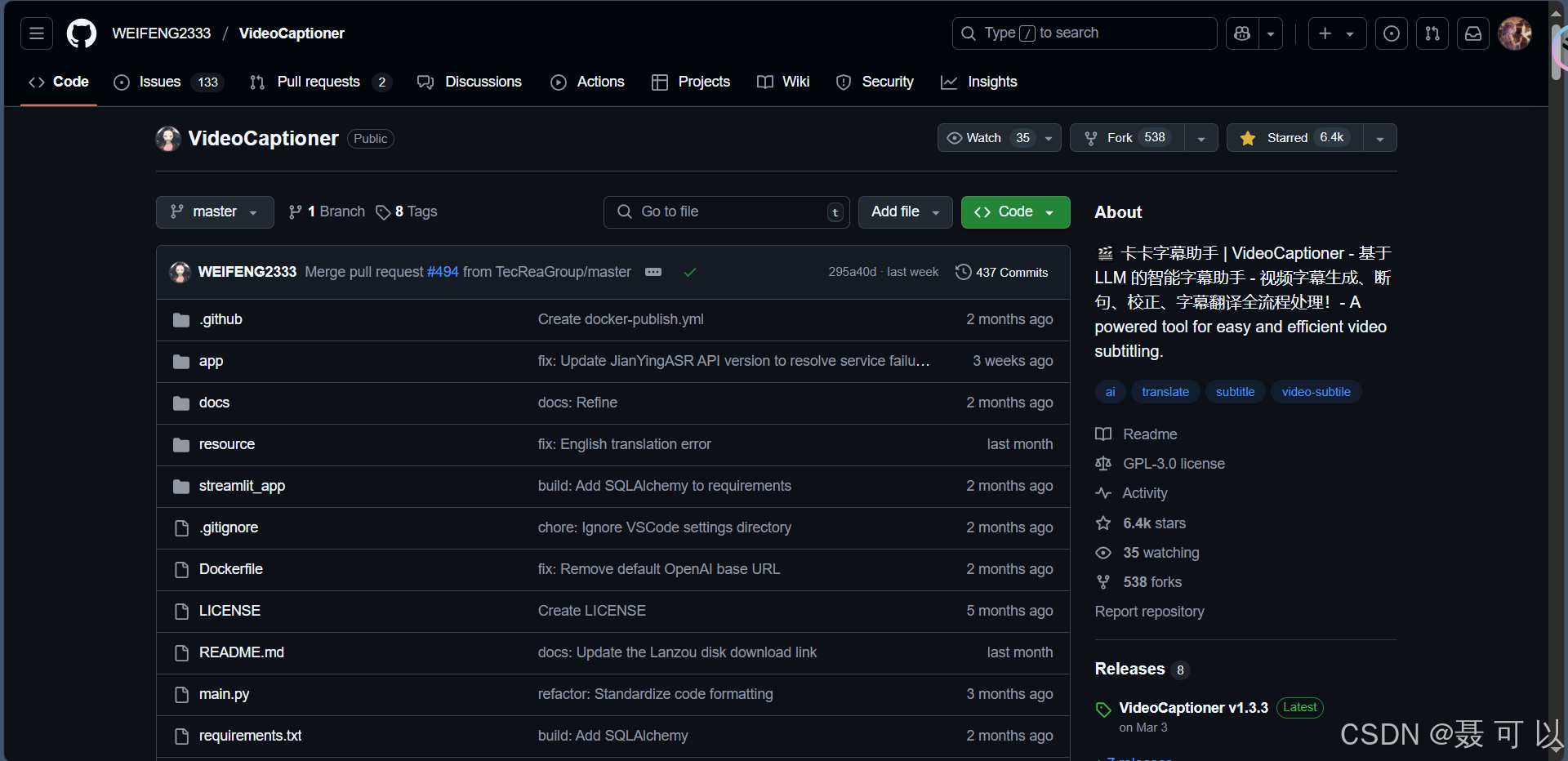Viewport: 1568px width, 761px height.
Task: Open commit 'fix: English translation error'
Action: pyautogui.click(x=625, y=444)
